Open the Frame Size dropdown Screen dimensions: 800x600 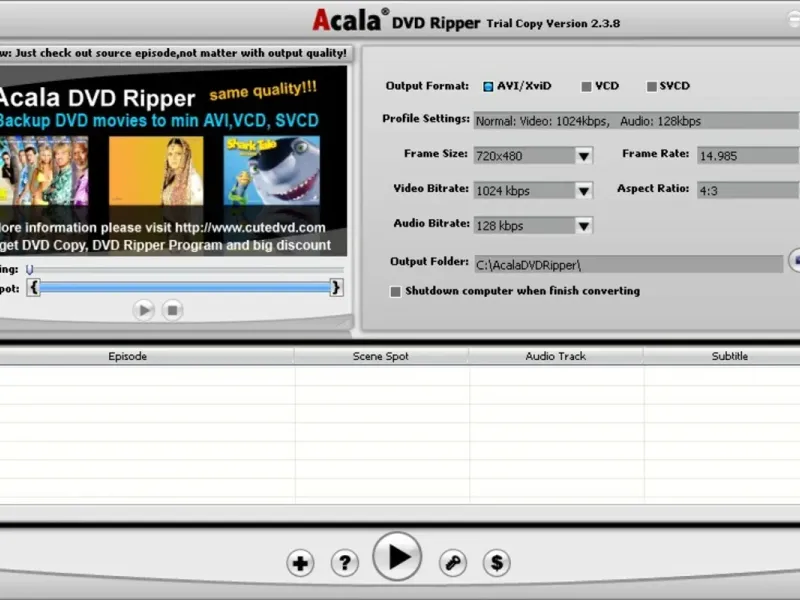point(584,156)
